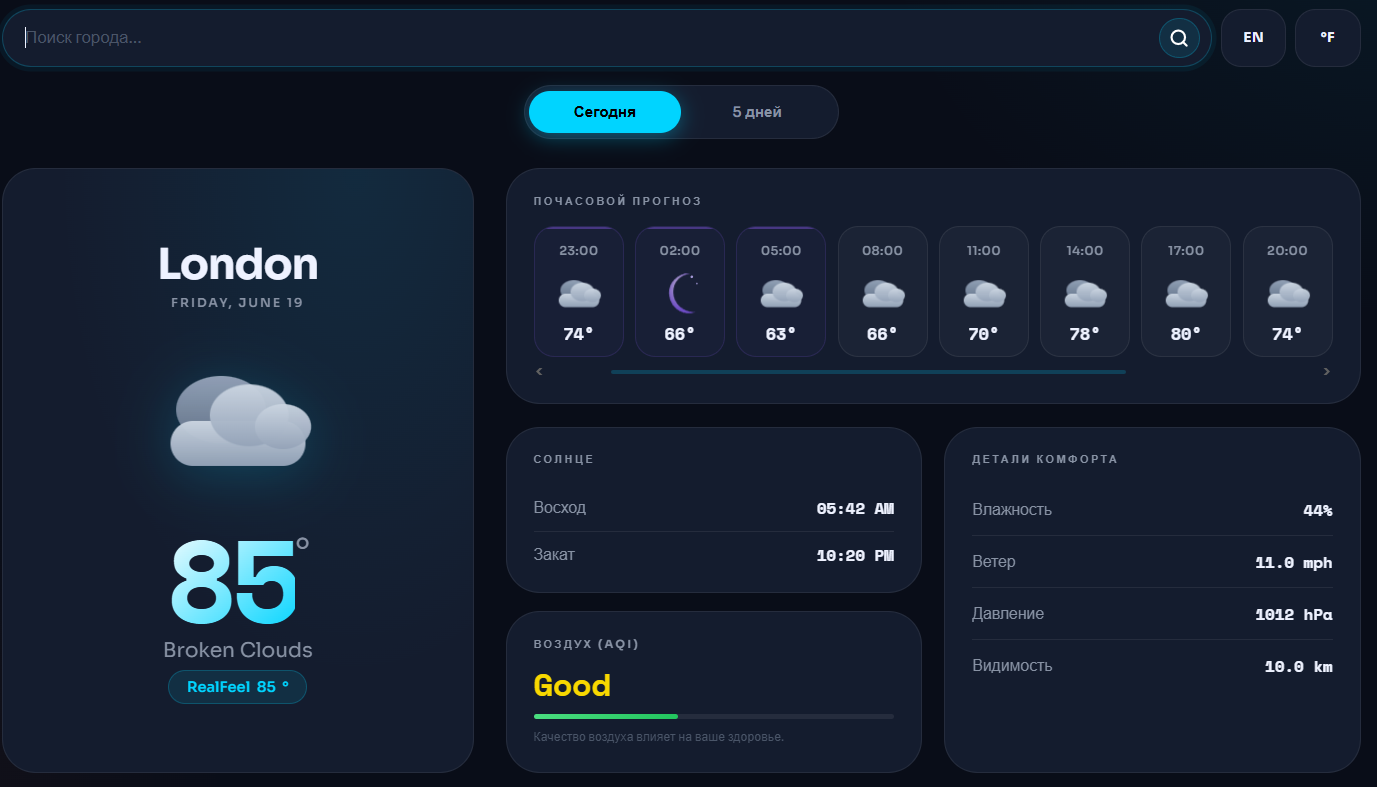
Task: Click the 63° temperature on the 05:00 card
Action: (x=781, y=334)
